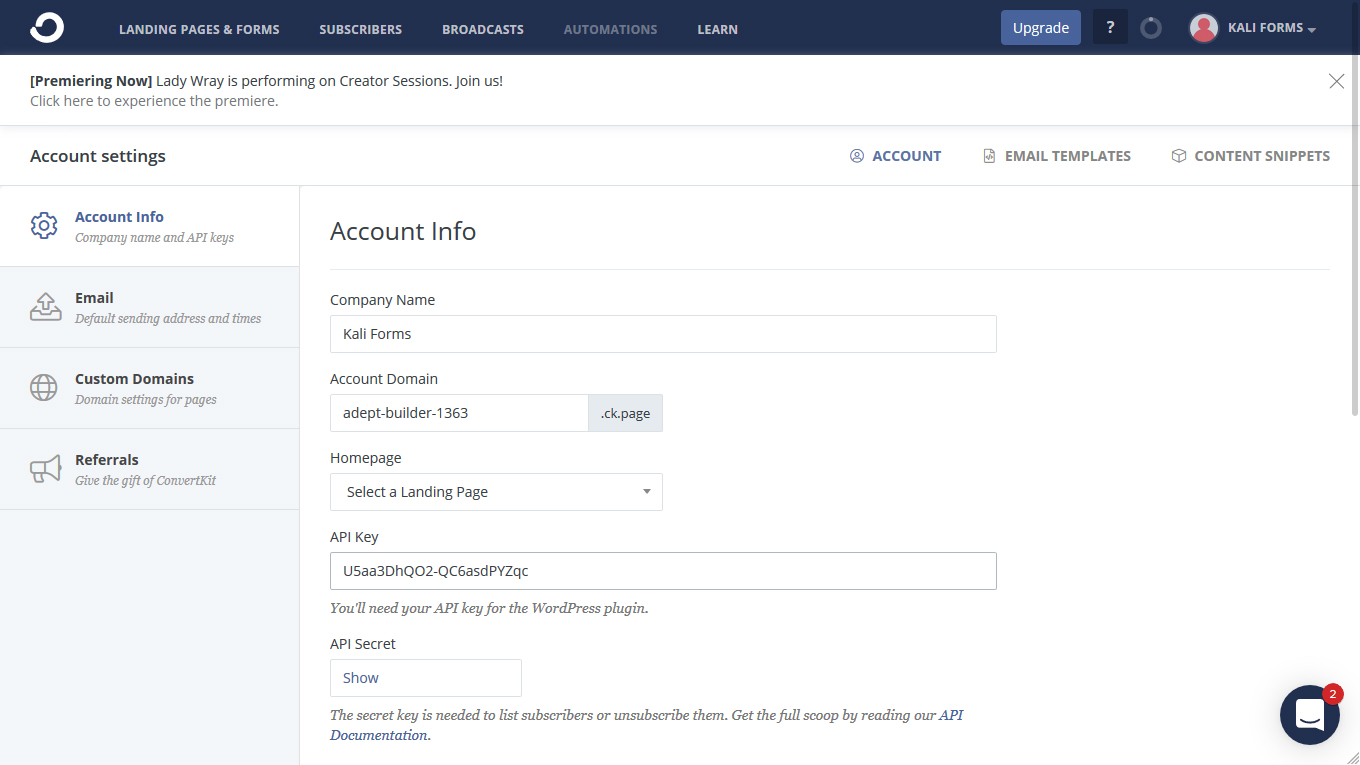Screen dimensions: 1360x765
Task: Click the premiere announcement link text
Action: pyautogui.click(x=154, y=101)
